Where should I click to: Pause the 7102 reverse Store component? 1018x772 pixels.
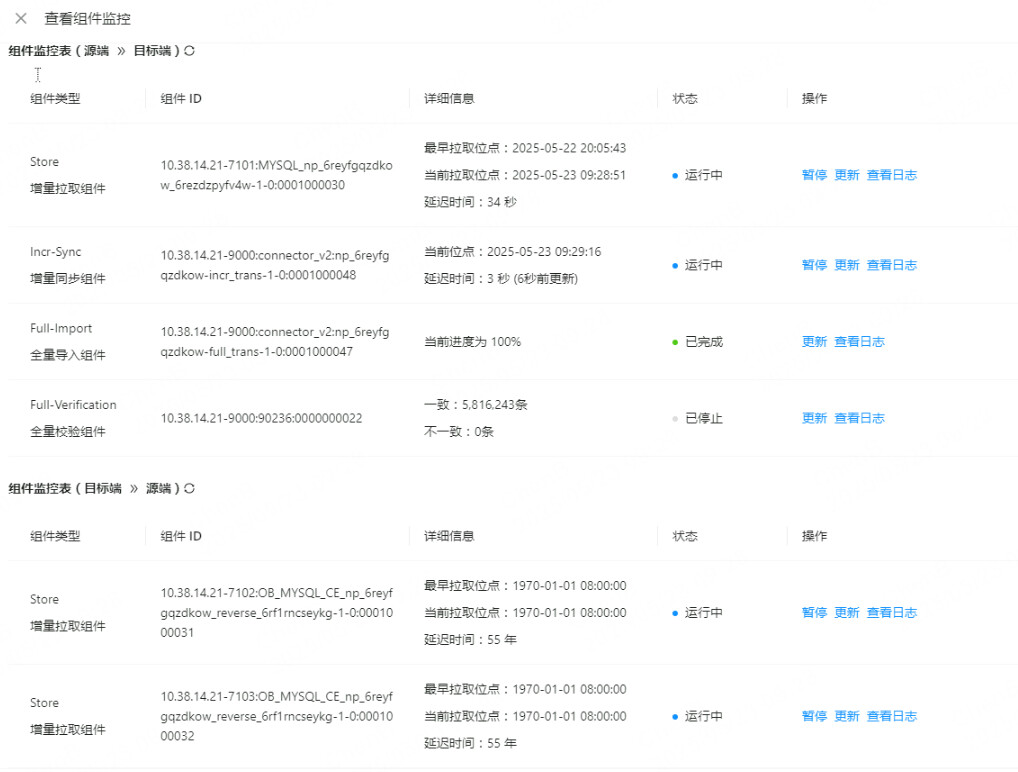(x=814, y=612)
